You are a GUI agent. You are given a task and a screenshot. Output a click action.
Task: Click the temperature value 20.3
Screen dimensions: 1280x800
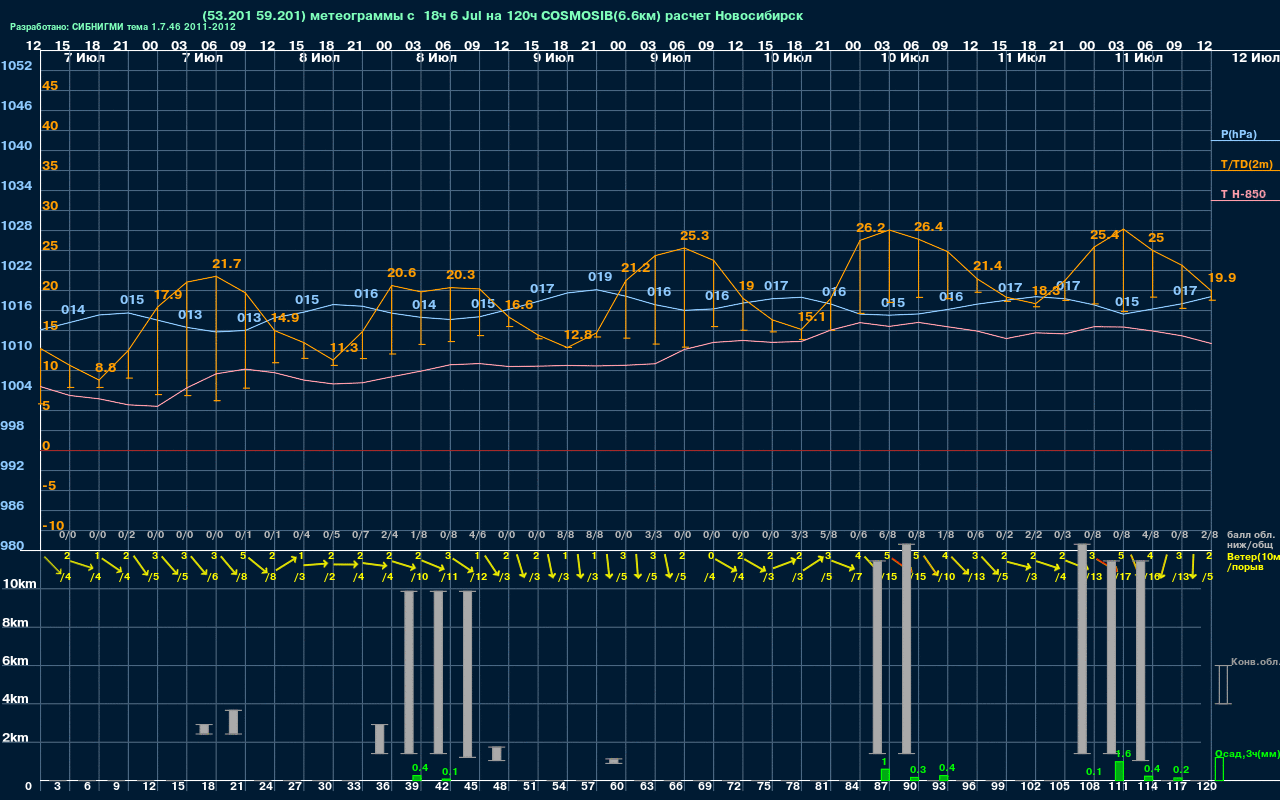[461, 275]
